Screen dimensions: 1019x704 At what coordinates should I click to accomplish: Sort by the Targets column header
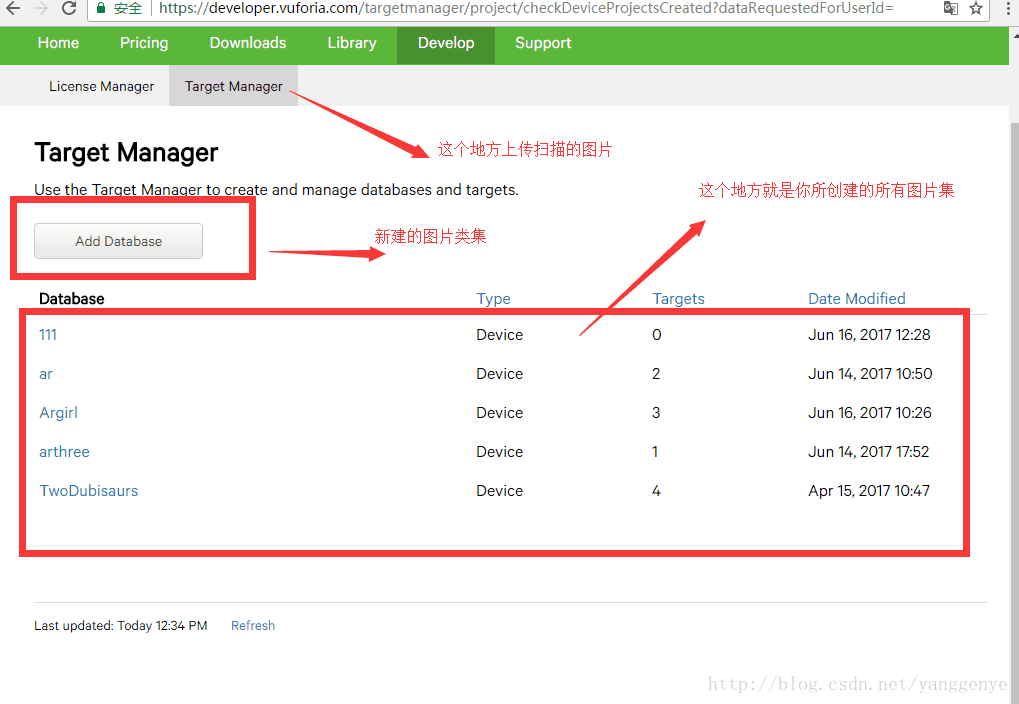coord(678,299)
